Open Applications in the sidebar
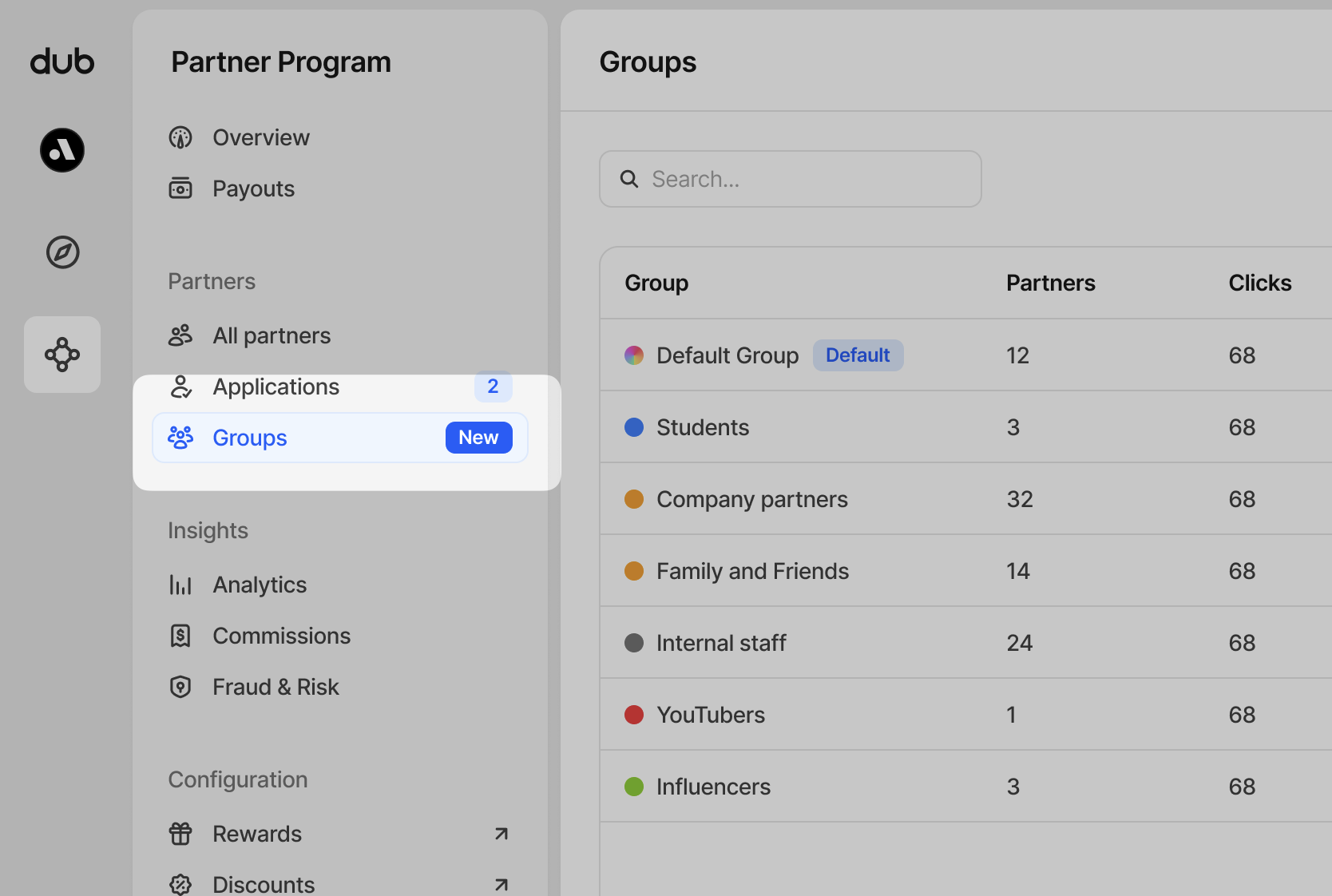Image resolution: width=1332 pixels, height=896 pixels. [340, 387]
